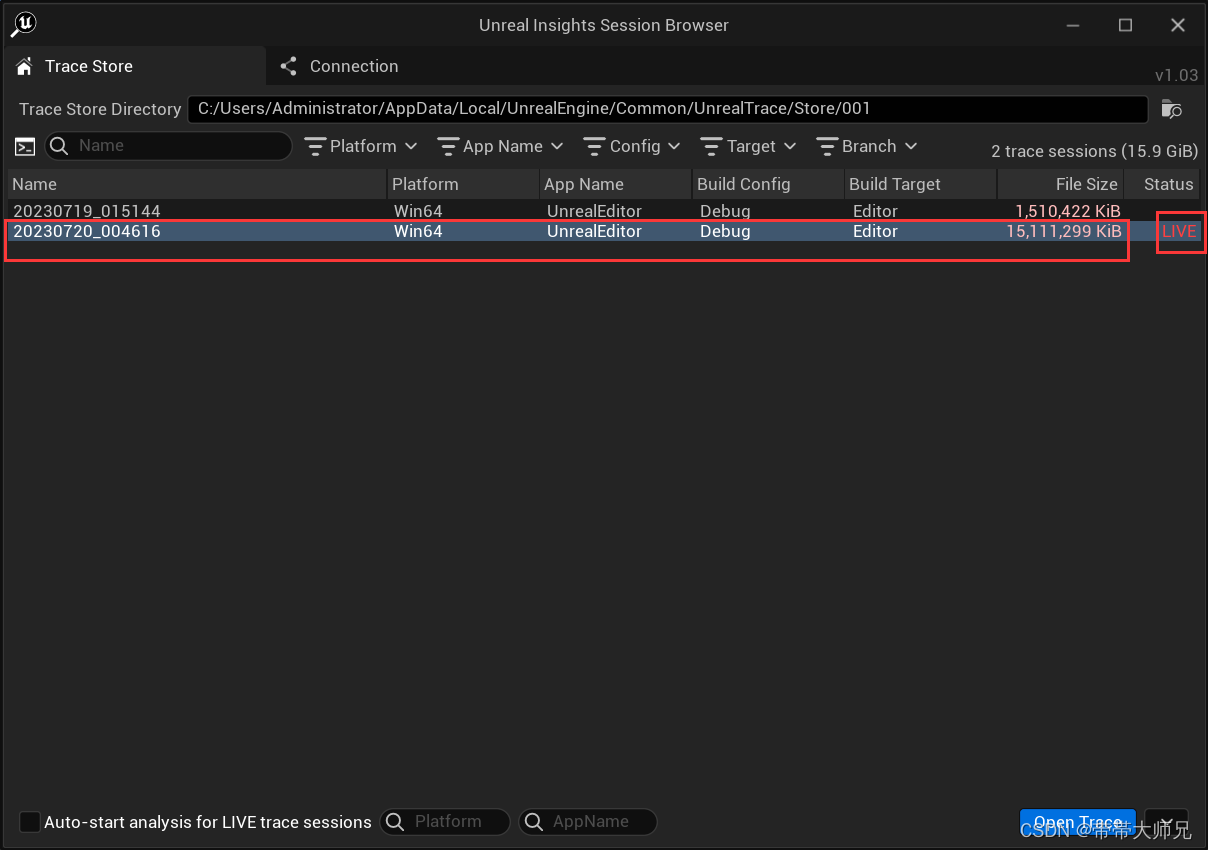
Task: Sort by the Platform column header
Action: (x=463, y=184)
